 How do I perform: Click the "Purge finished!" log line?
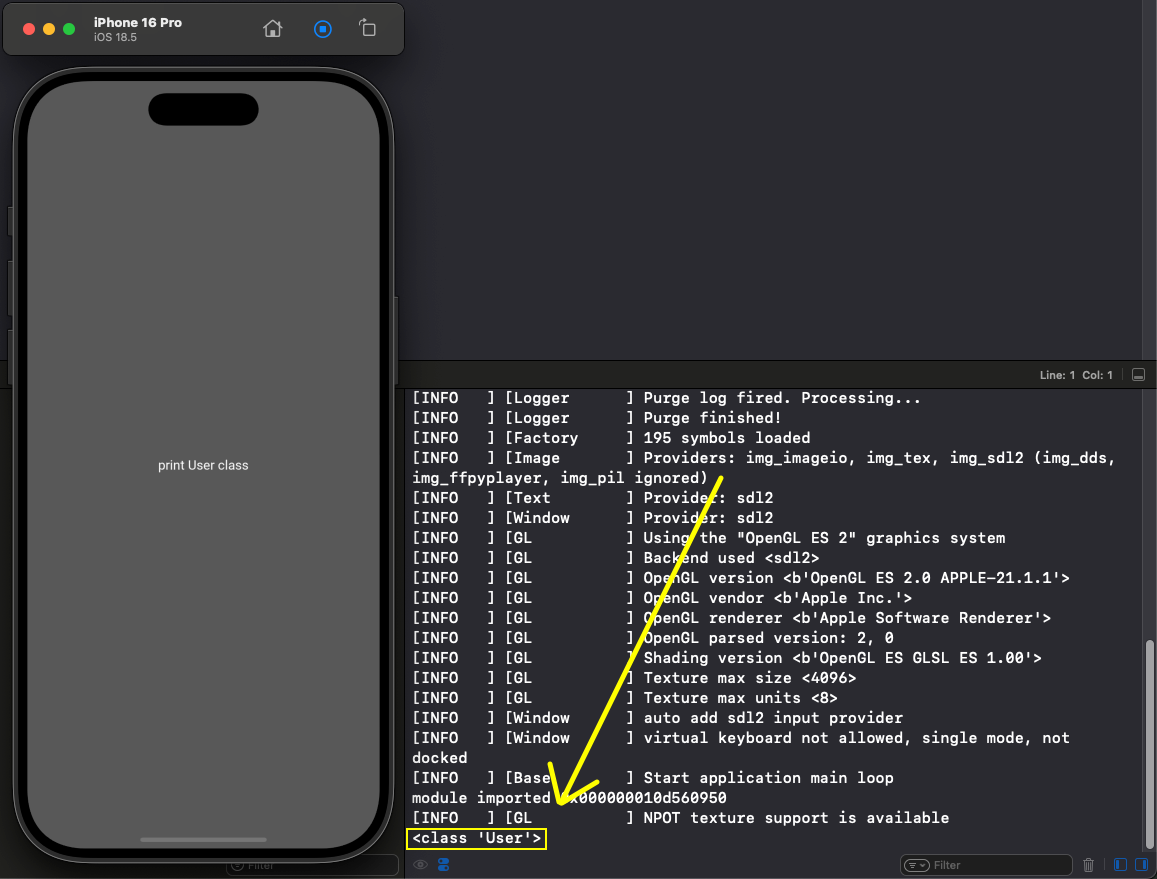[x=597, y=418]
